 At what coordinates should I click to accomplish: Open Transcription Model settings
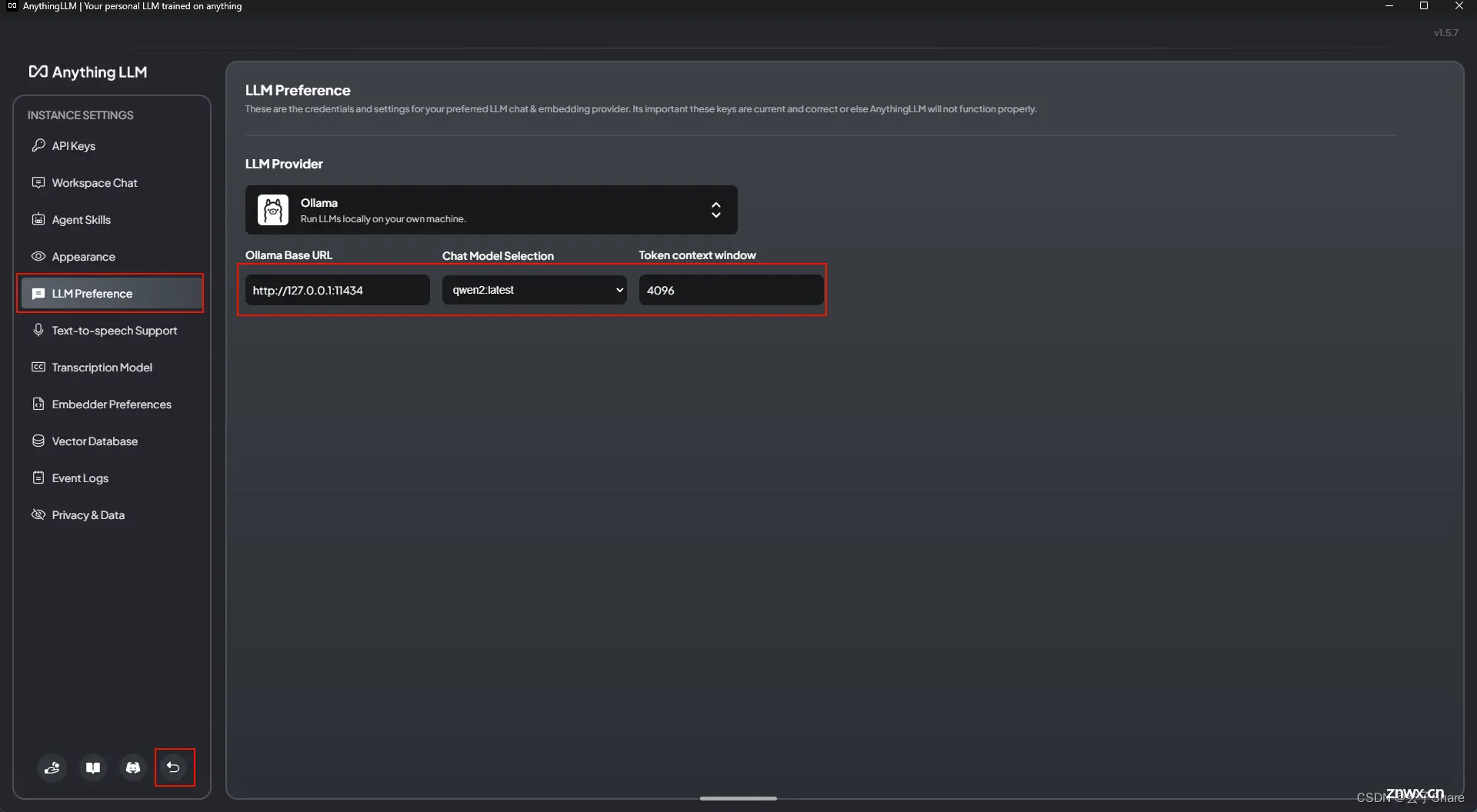point(112,367)
